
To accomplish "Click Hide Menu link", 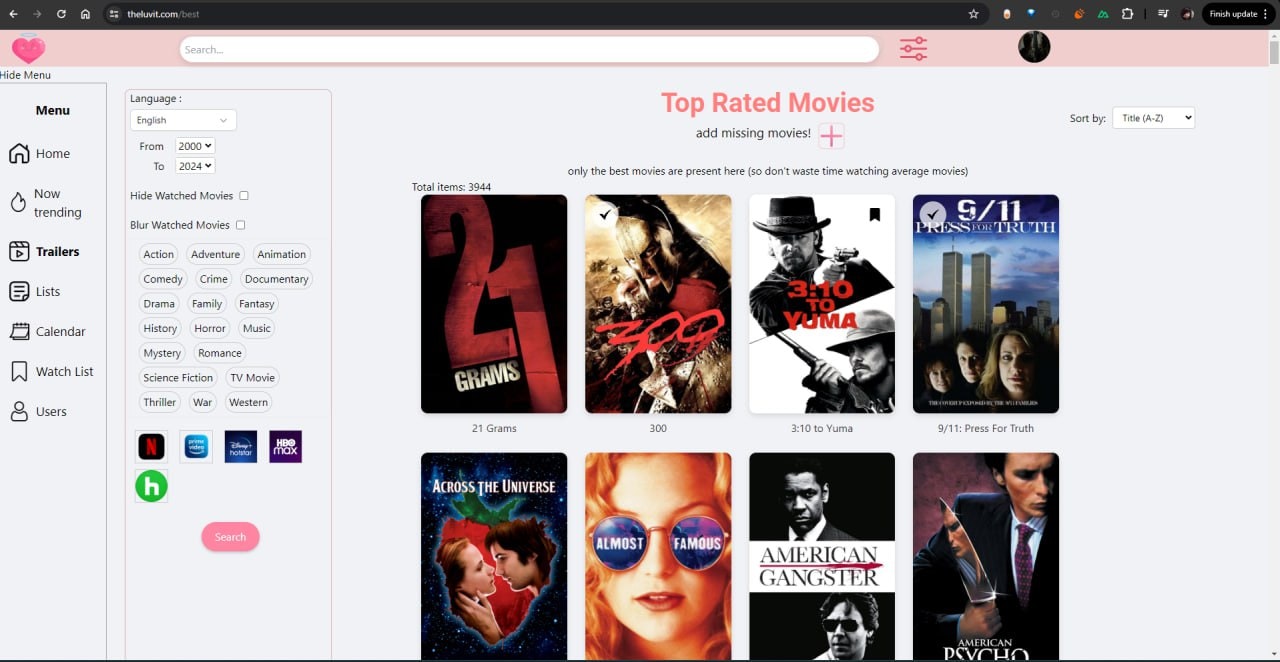I will [25, 75].
